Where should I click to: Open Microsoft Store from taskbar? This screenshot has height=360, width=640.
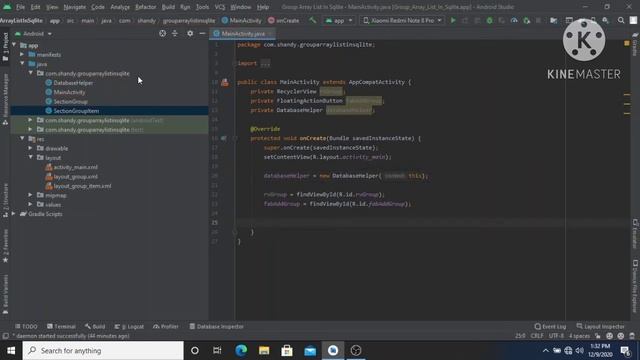287,351
